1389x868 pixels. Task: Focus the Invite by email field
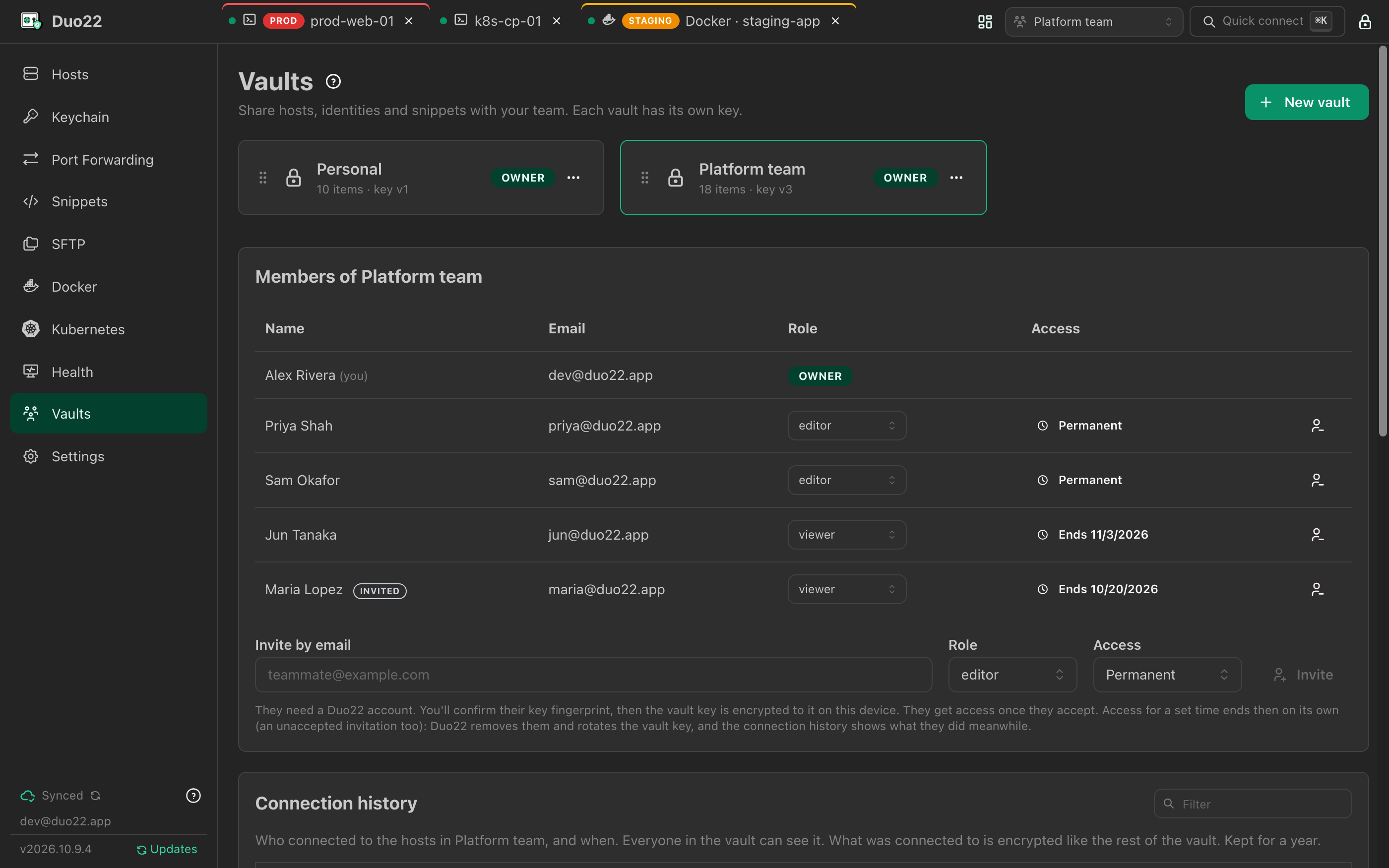pyautogui.click(x=593, y=675)
